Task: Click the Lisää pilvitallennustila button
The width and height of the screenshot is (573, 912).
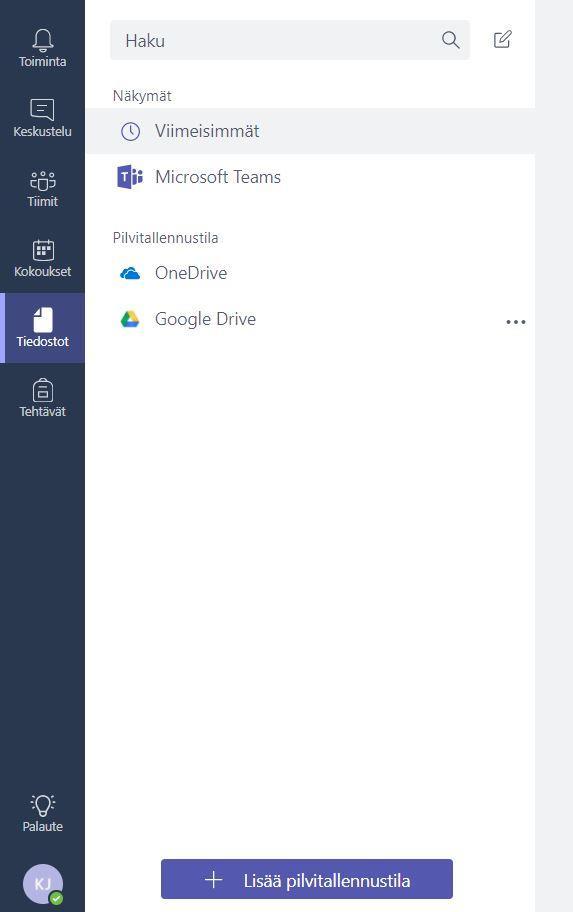Action: (307, 879)
